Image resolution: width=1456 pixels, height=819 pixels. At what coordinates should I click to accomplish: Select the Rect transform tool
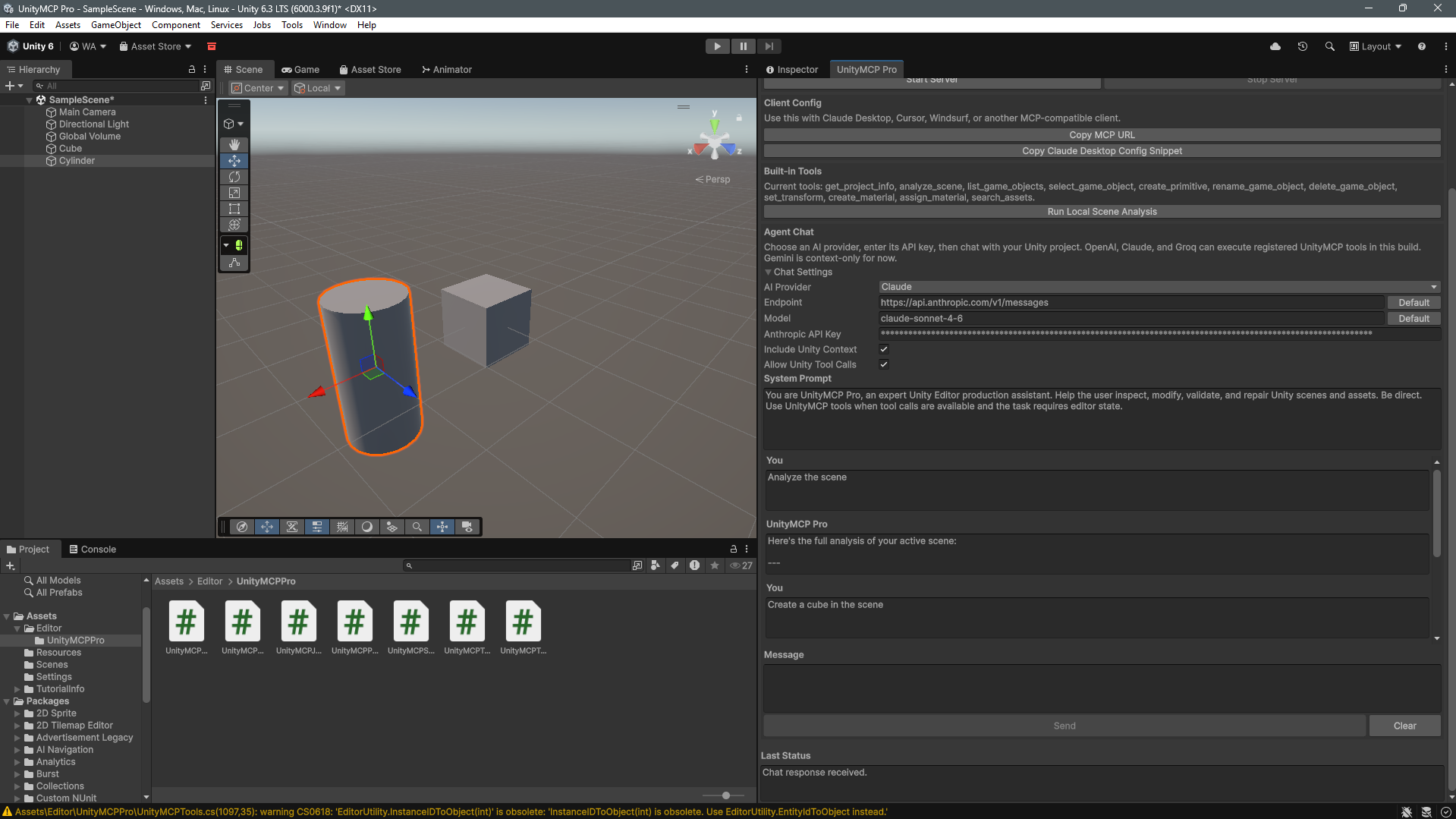234,209
